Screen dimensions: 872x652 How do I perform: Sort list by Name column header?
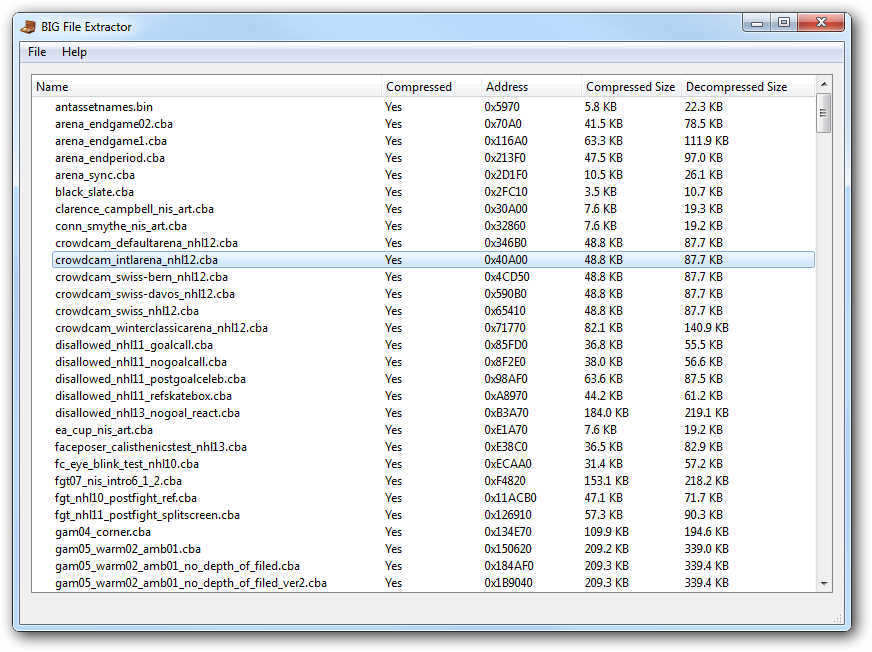pyautogui.click(x=206, y=87)
